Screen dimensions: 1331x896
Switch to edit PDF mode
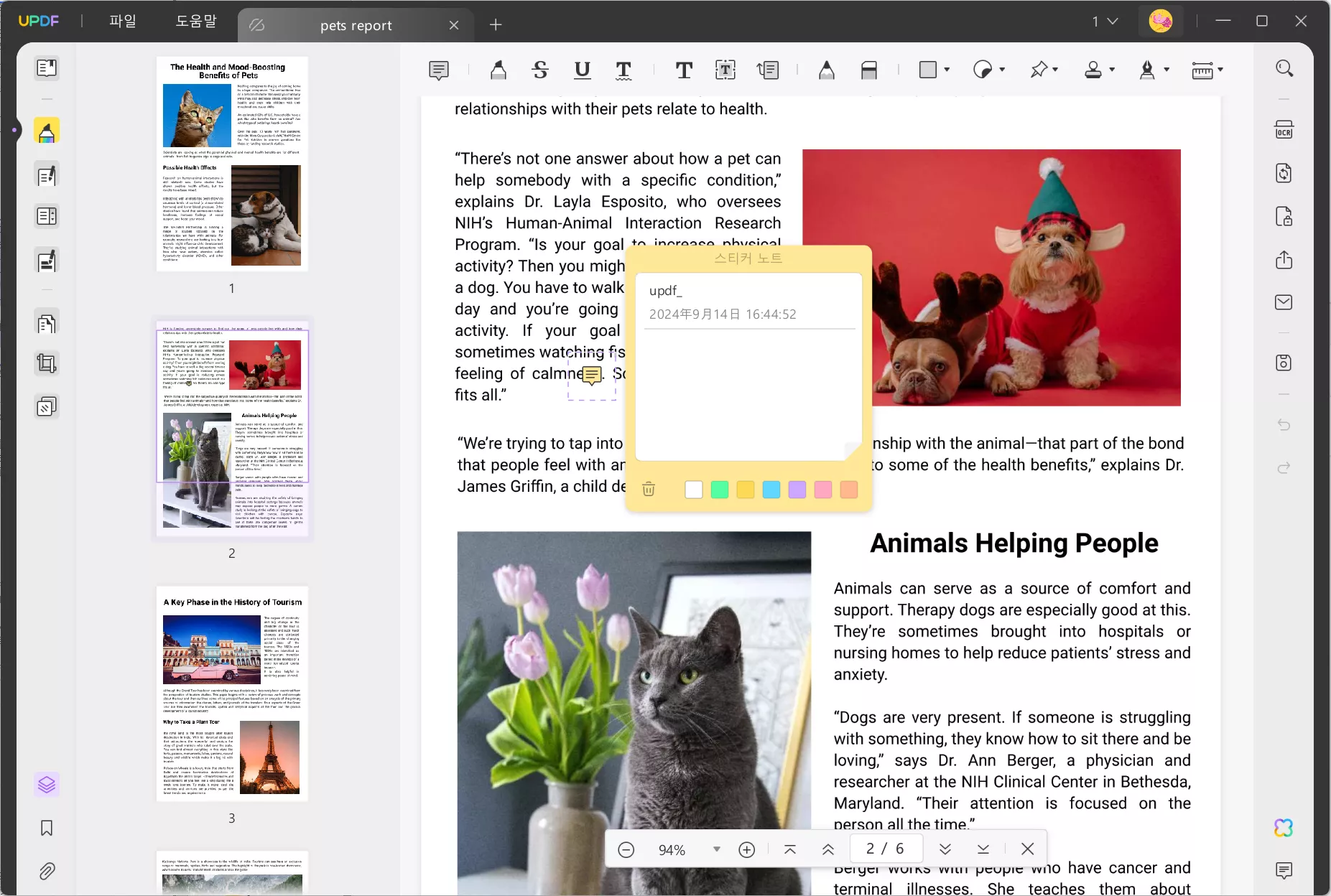(47, 175)
